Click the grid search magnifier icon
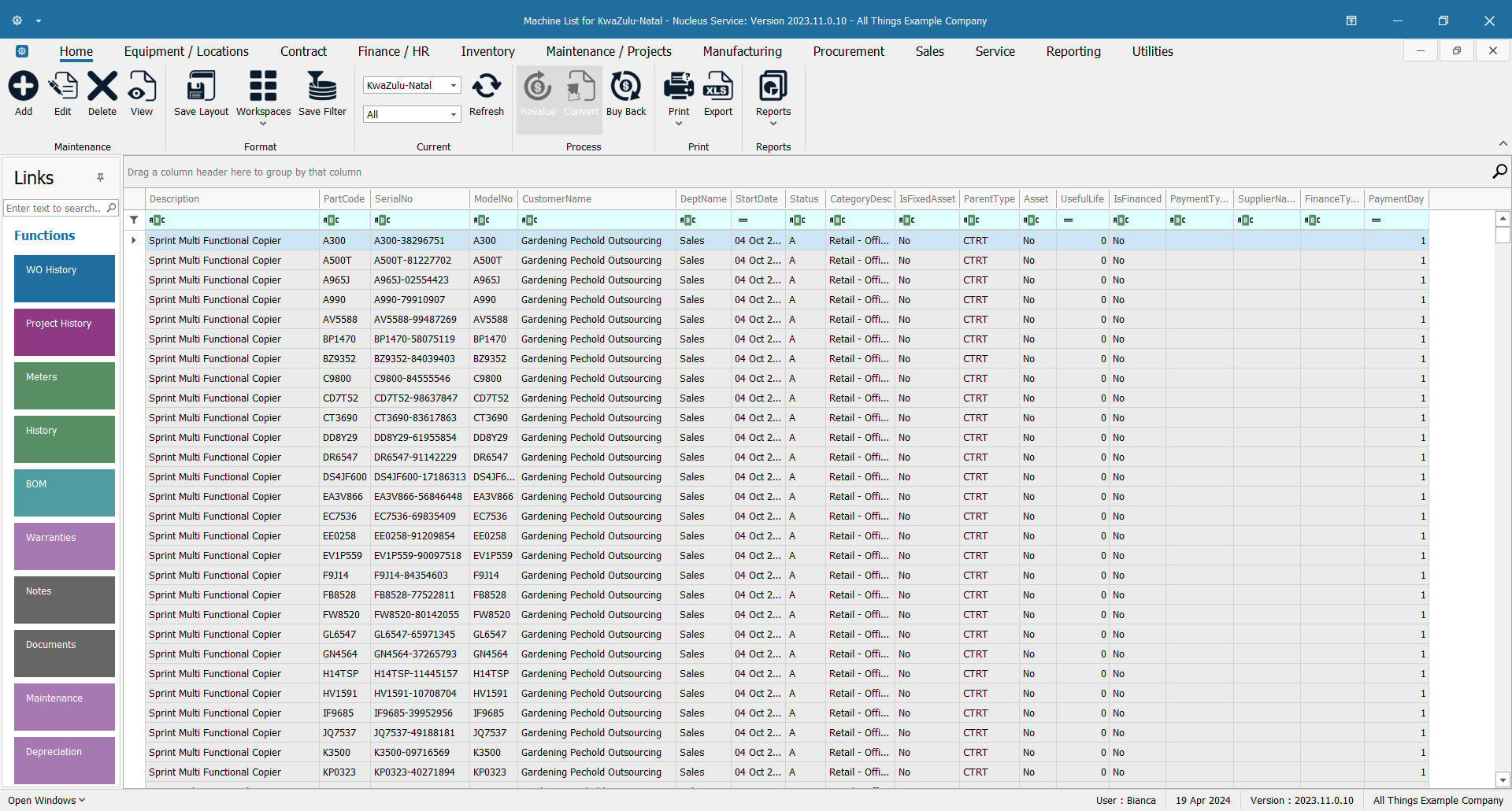 1499,172
